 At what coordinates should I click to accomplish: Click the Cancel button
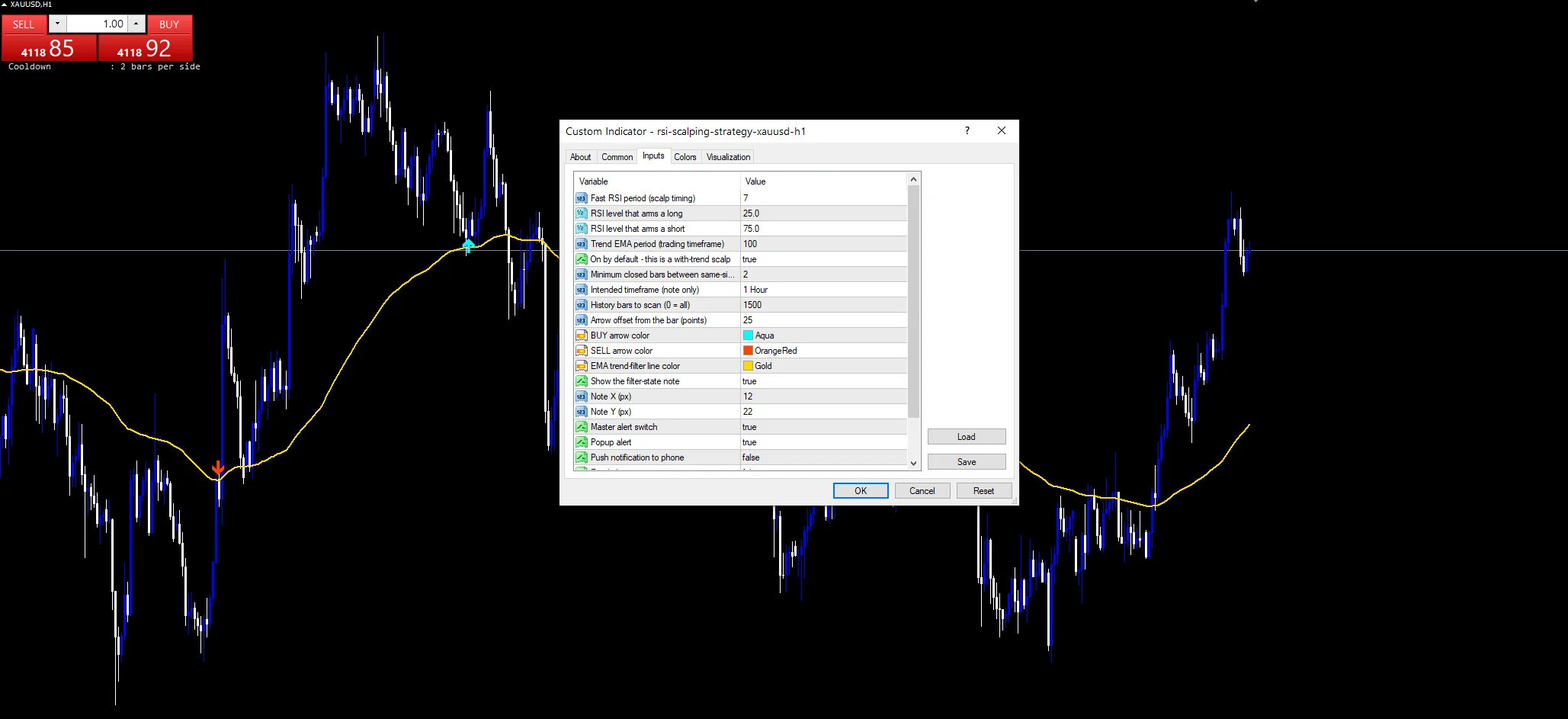click(x=922, y=491)
